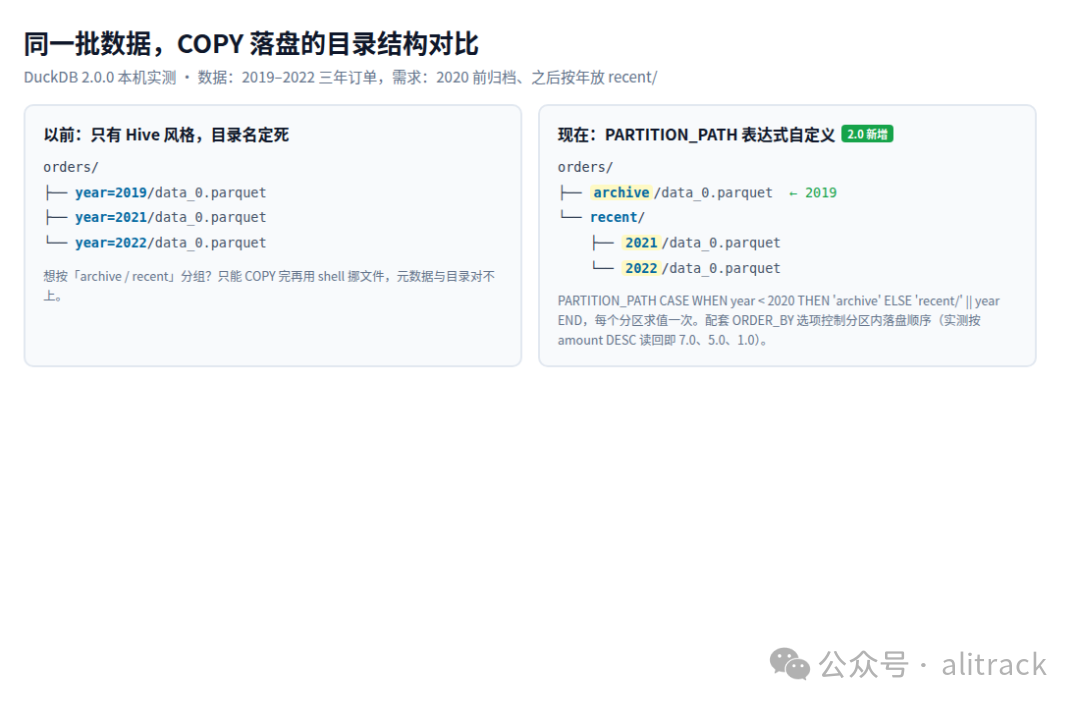
Task: Click the note about shell 挪文件
Action: [x=269, y=286]
